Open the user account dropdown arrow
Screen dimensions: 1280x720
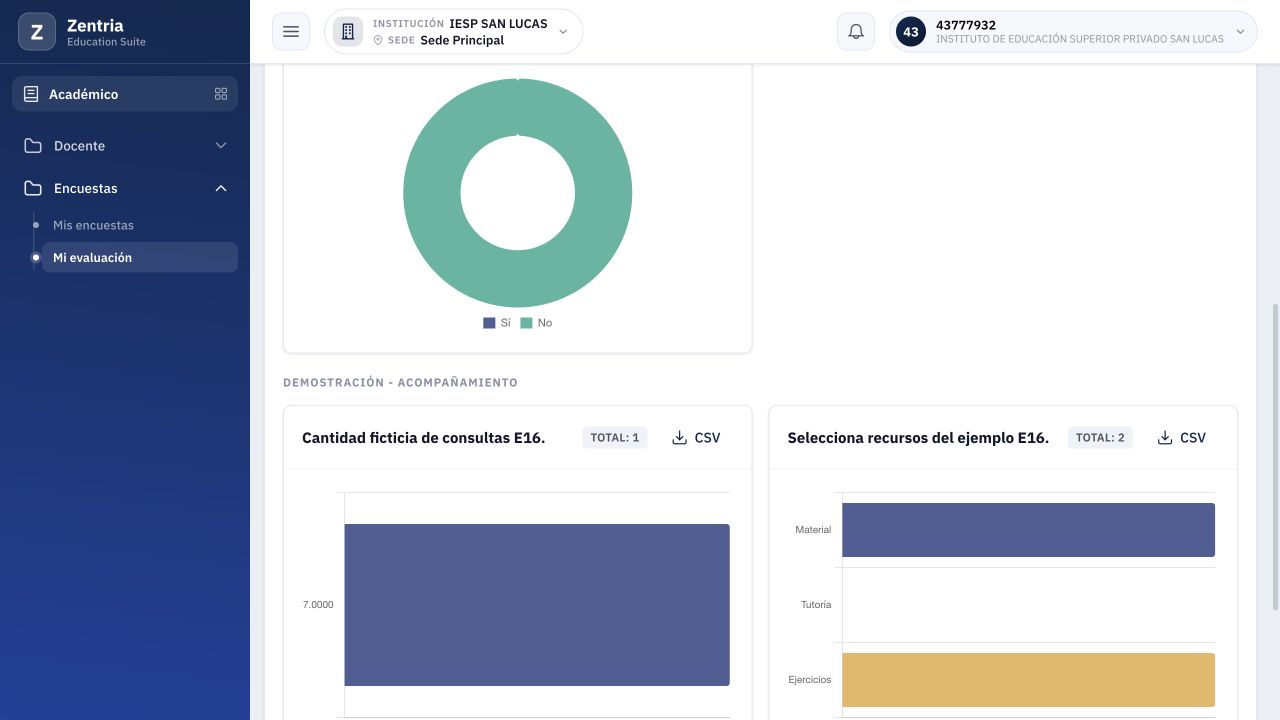[1241, 32]
